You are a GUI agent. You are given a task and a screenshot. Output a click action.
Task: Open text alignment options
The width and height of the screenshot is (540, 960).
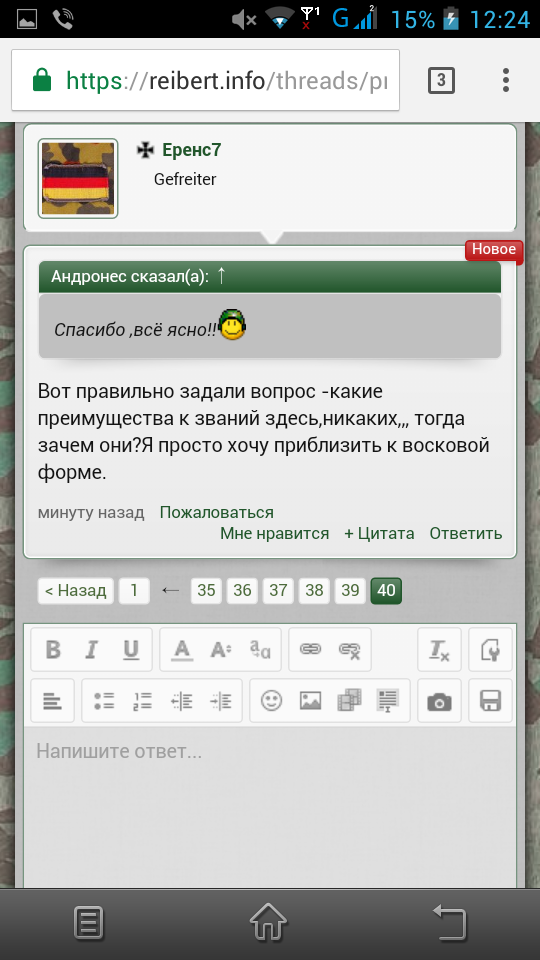52,700
